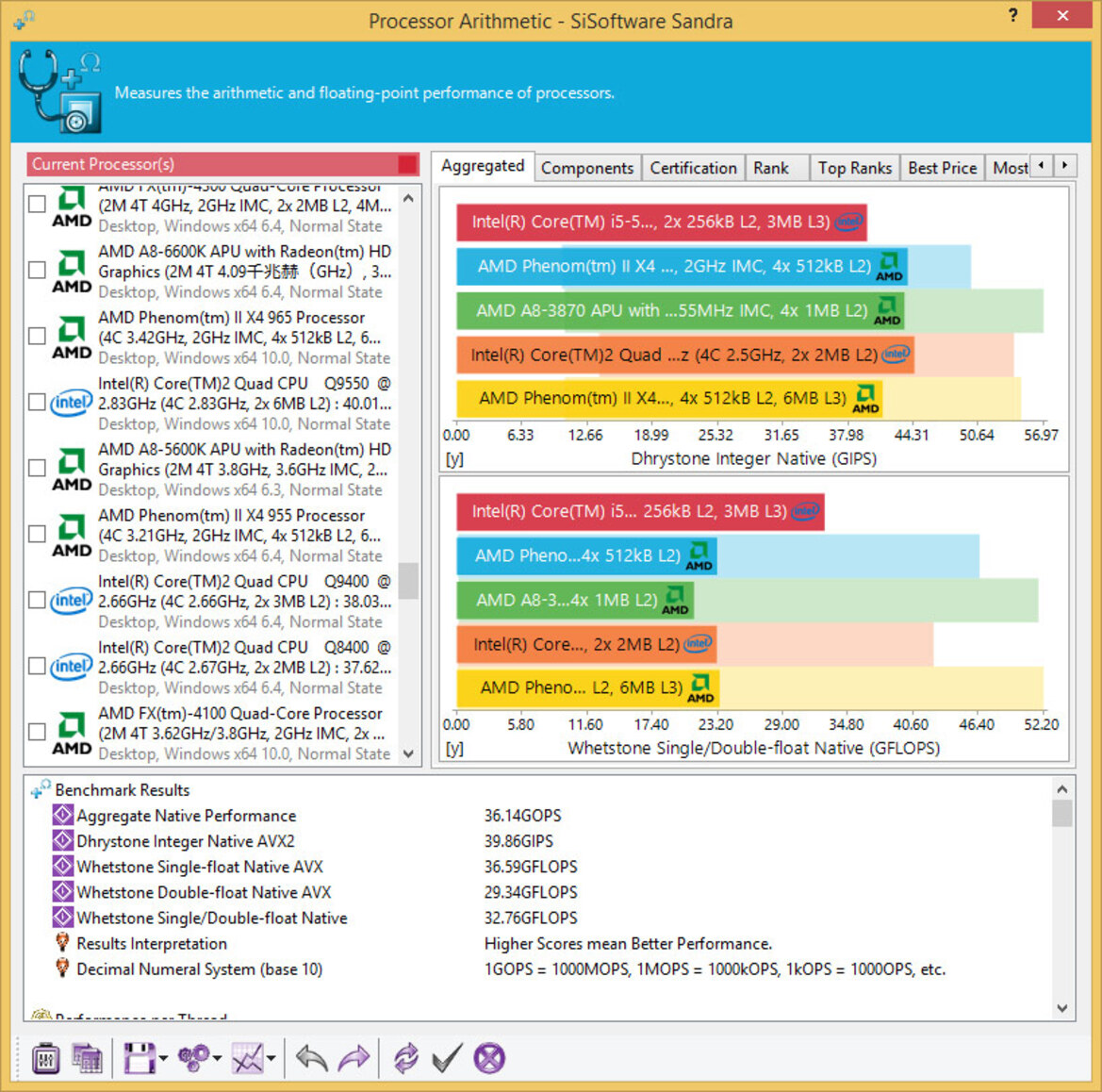Click Aggregate Native Performance diamond icon
1102x1092 pixels.
62,815
